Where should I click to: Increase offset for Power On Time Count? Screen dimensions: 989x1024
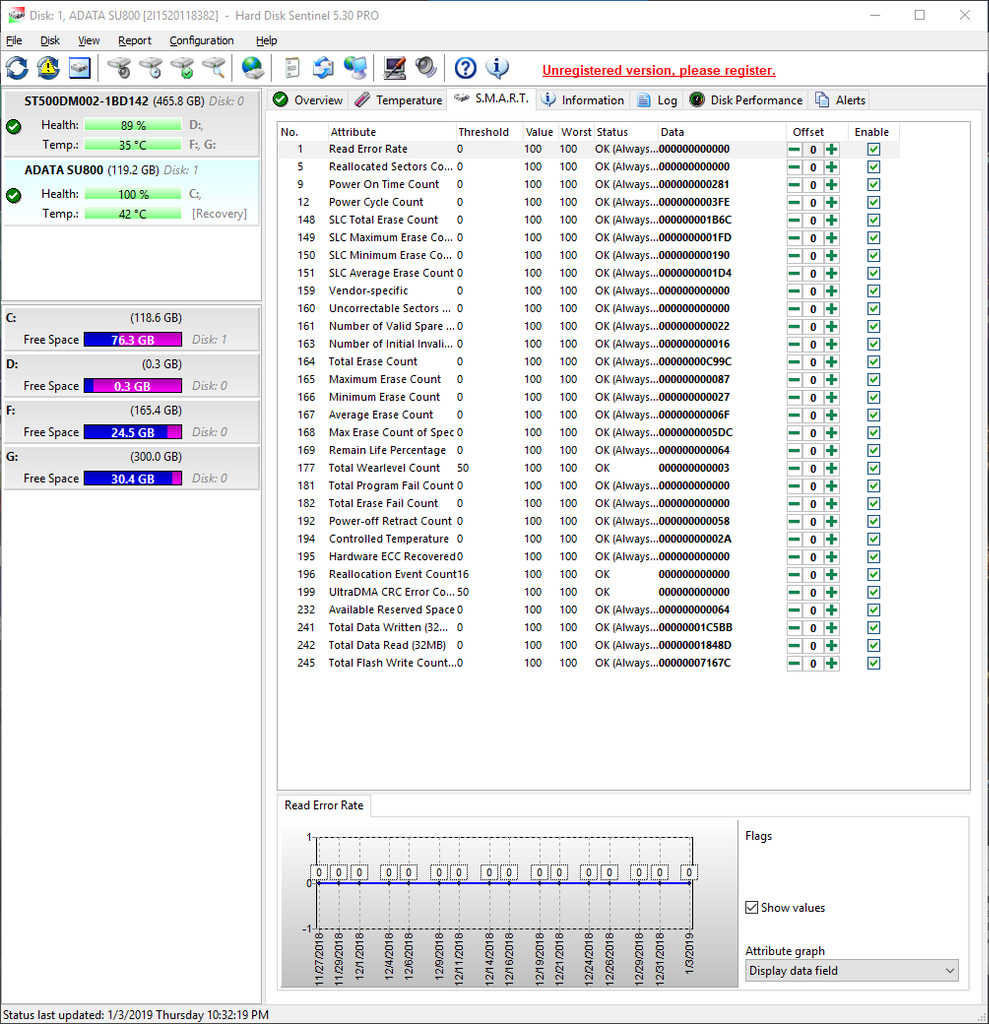(832, 185)
